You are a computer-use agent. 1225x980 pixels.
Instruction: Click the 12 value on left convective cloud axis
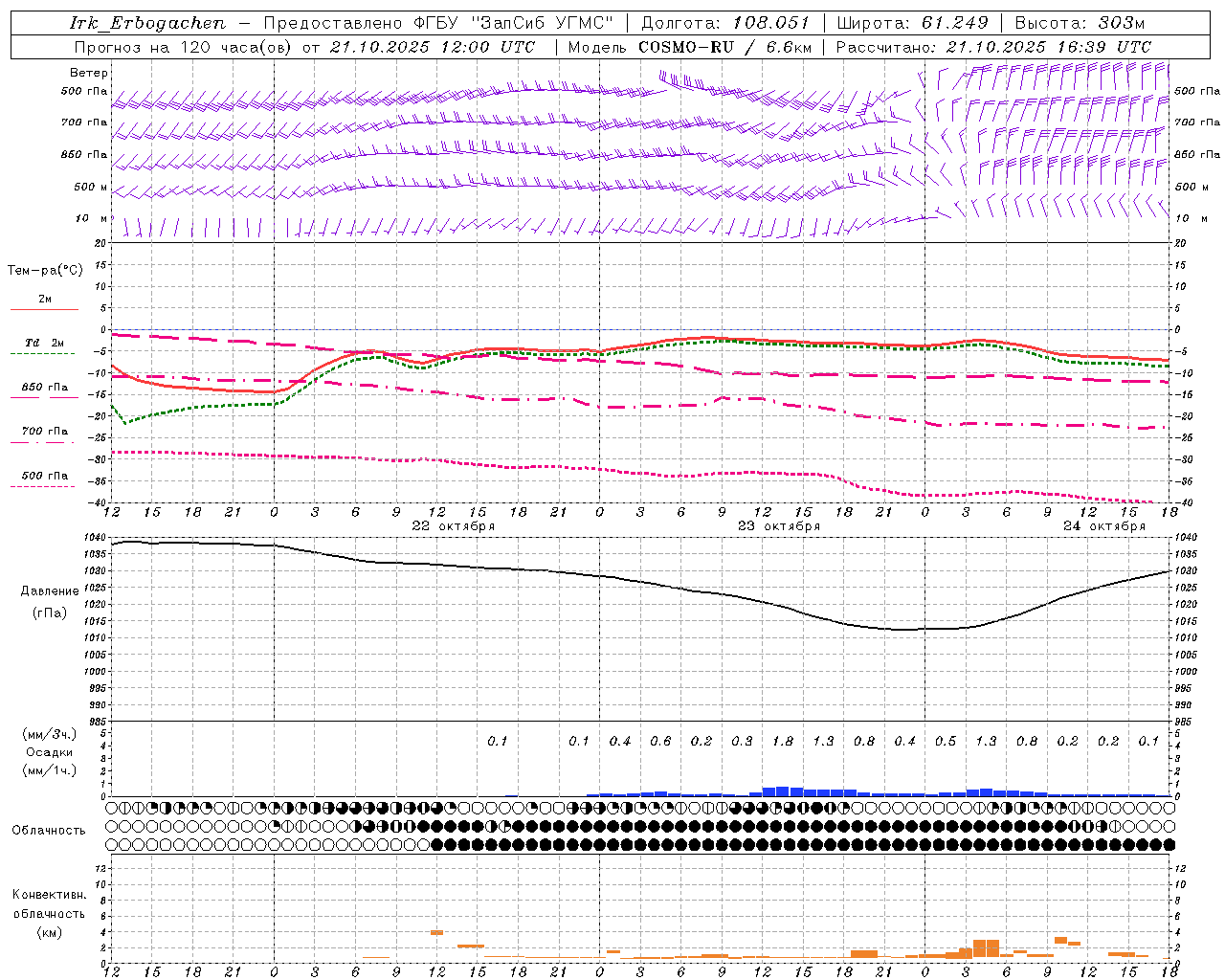pyautogui.click(x=102, y=868)
